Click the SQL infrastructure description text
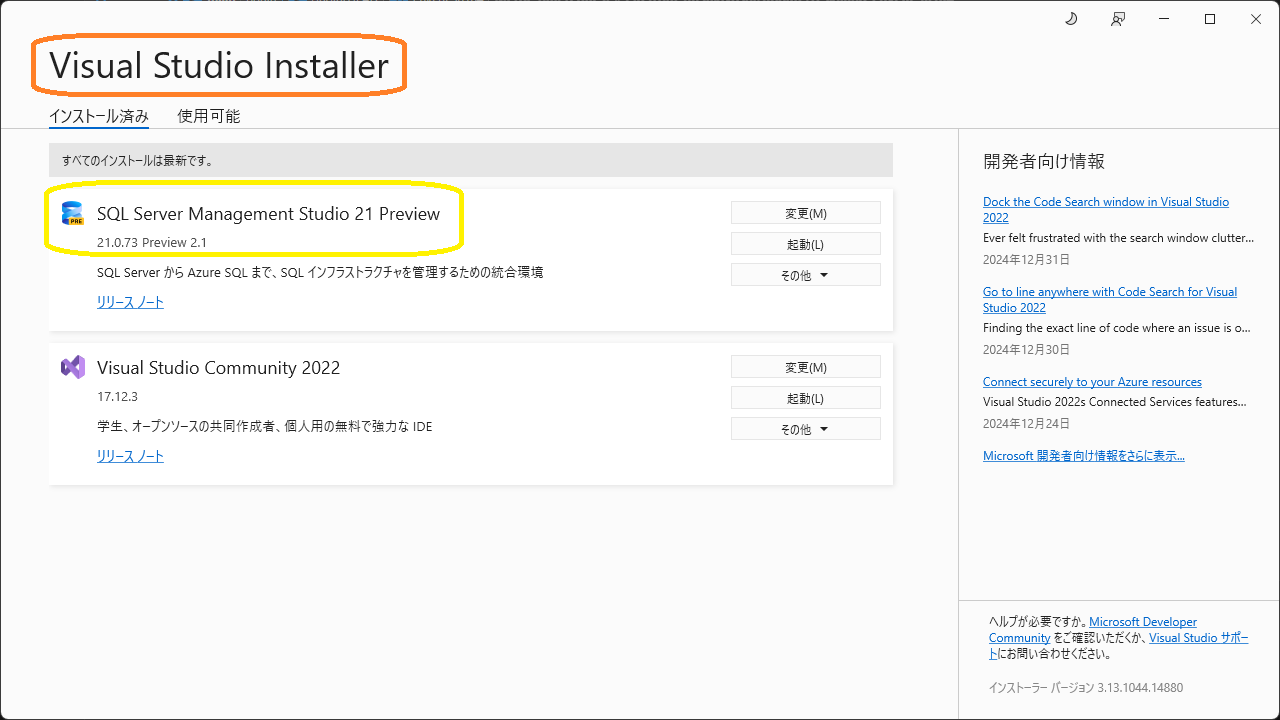Image resolution: width=1280 pixels, height=720 pixels. 320,272
